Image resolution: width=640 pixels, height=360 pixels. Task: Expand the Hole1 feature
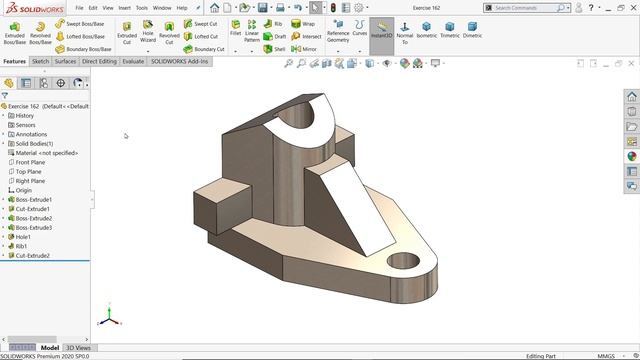click(4, 237)
